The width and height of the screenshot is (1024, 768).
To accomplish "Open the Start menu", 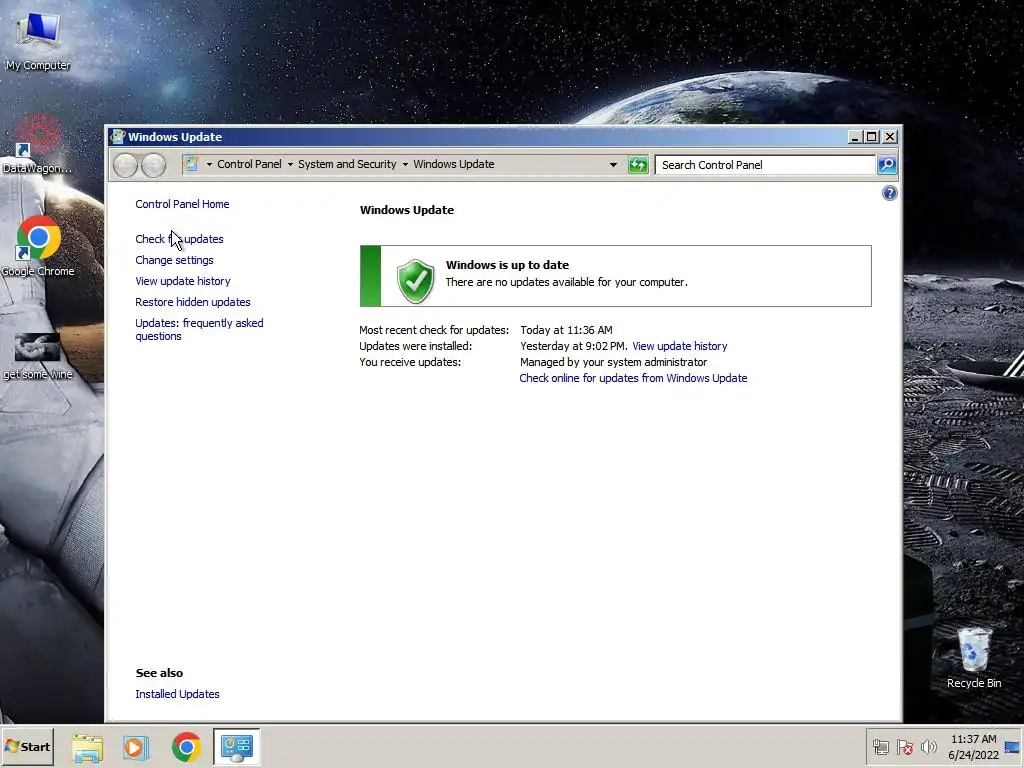I will pos(27,746).
